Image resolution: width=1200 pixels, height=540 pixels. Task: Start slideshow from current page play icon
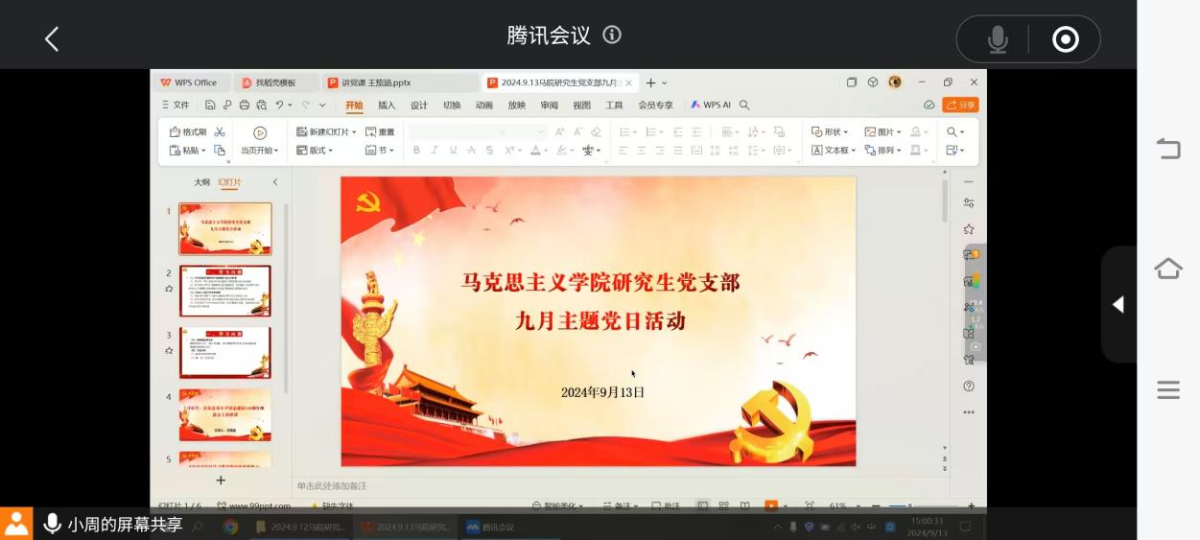[x=260, y=133]
